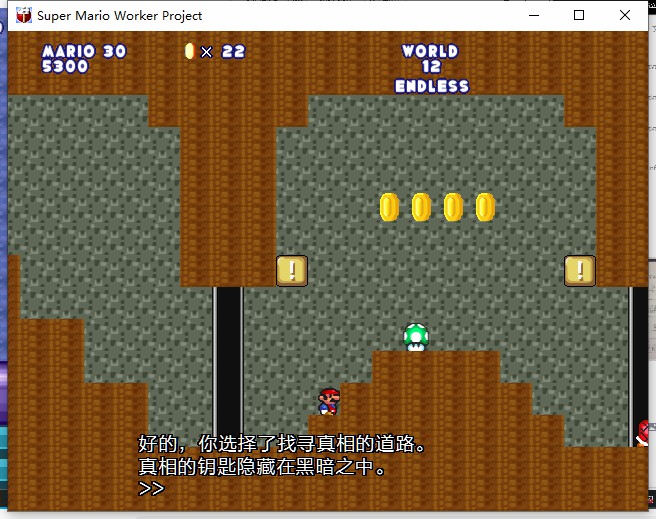
Task: Click the first coin in the row
Action: pos(390,207)
